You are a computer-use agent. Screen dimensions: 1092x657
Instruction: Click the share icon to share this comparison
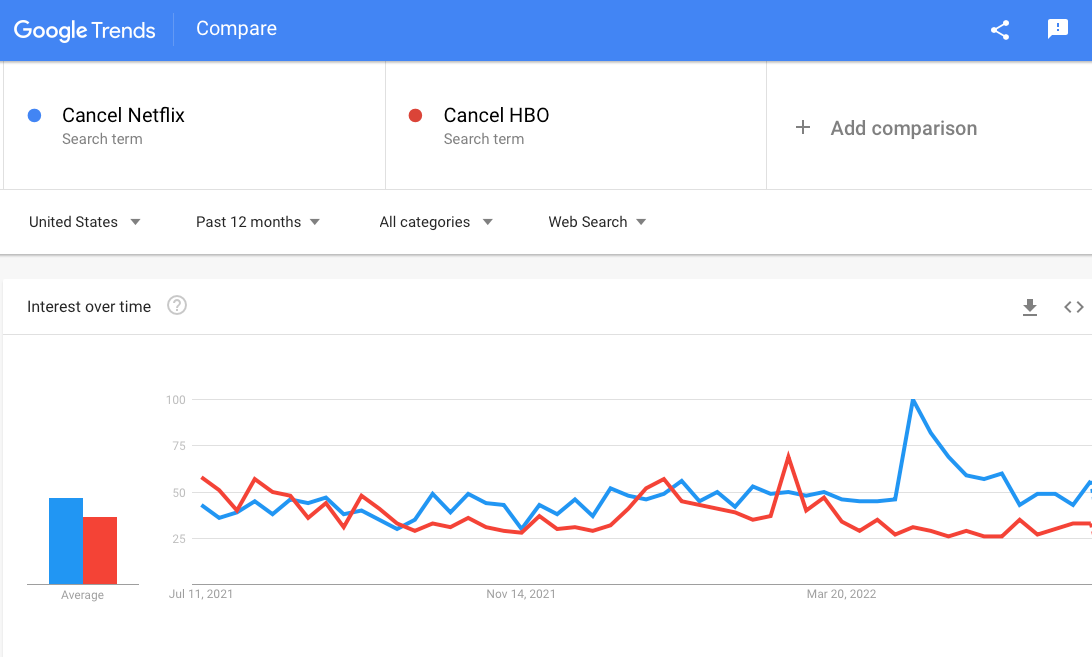[999, 30]
